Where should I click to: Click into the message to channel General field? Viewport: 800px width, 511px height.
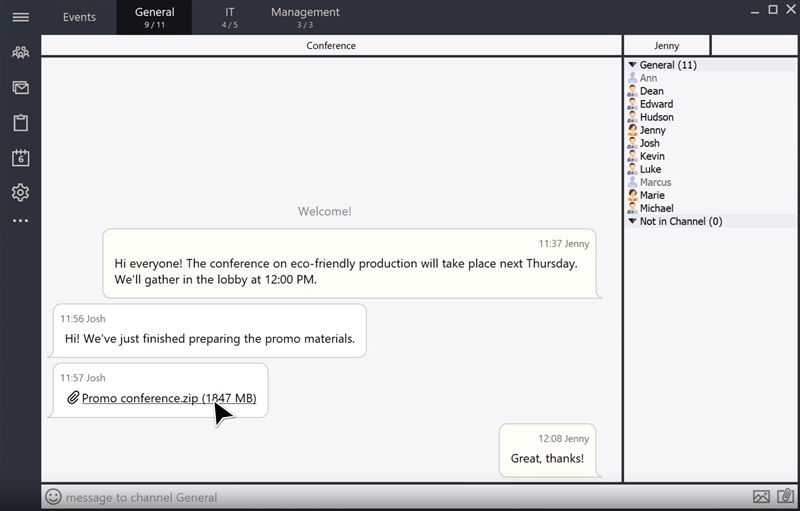tap(406, 497)
